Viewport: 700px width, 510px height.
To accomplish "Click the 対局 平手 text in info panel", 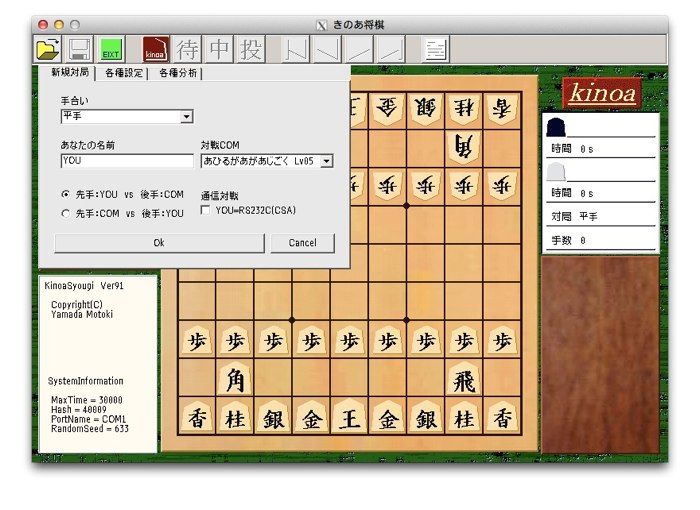I will [574, 217].
